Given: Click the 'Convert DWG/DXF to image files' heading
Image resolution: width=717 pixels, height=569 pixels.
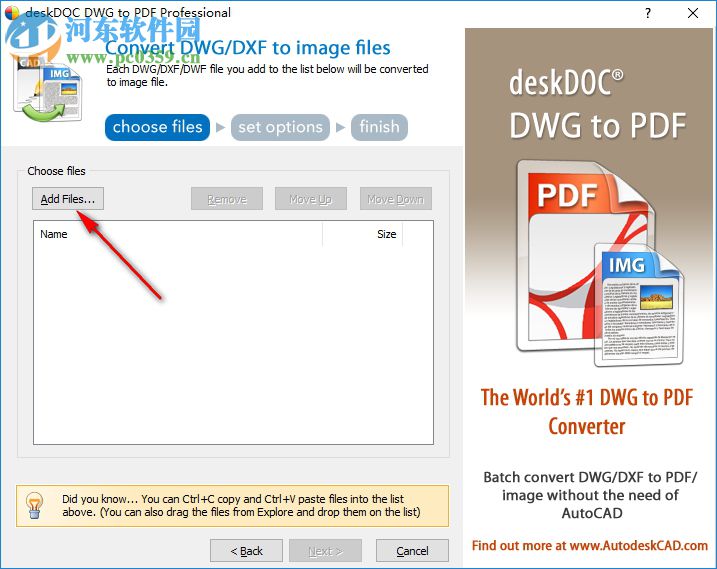Looking at the screenshot, I should 247,48.
